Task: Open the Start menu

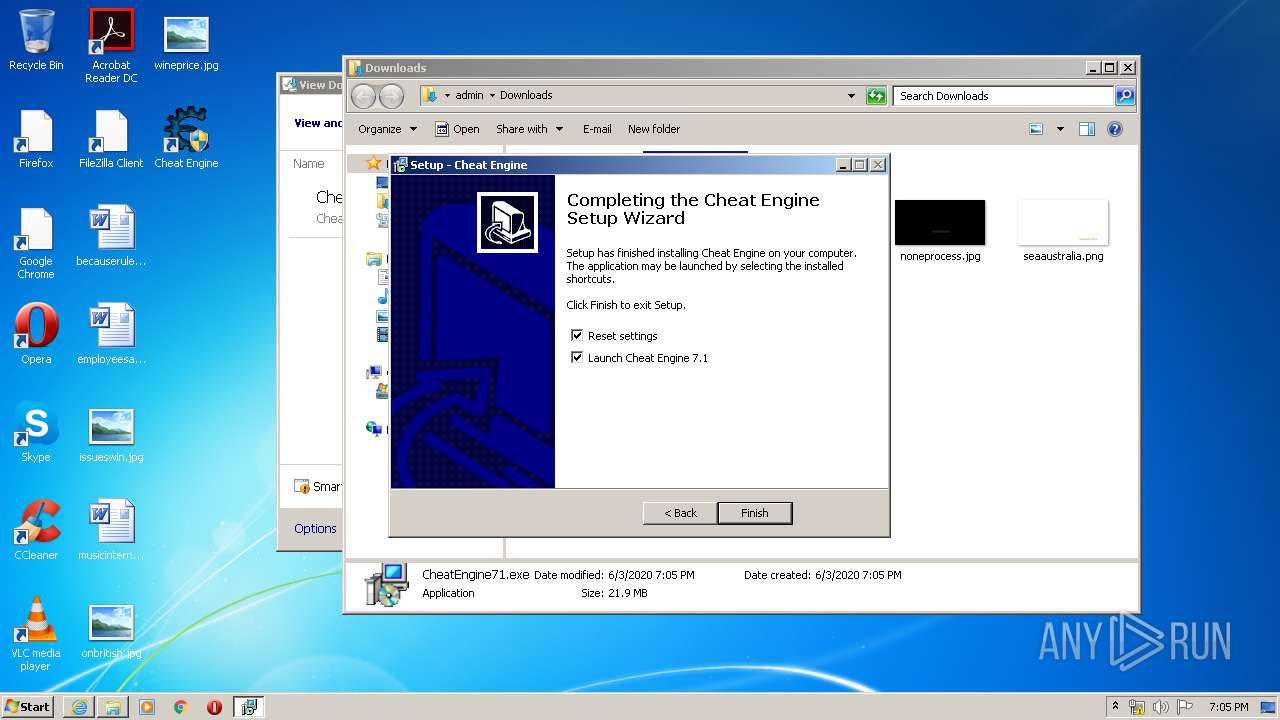Action: pos(28,707)
